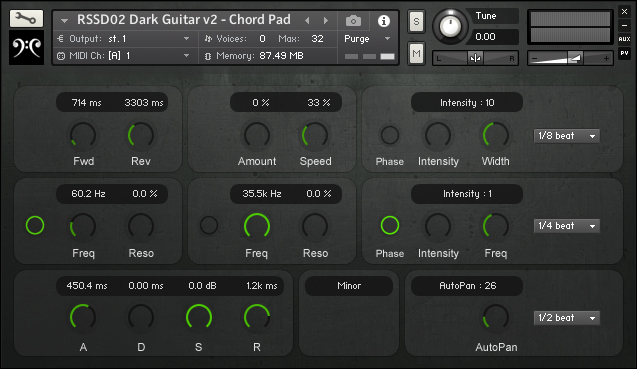This screenshot has width=637, height=369.
Task: Click the Minor chord type selector
Action: pyautogui.click(x=349, y=286)
